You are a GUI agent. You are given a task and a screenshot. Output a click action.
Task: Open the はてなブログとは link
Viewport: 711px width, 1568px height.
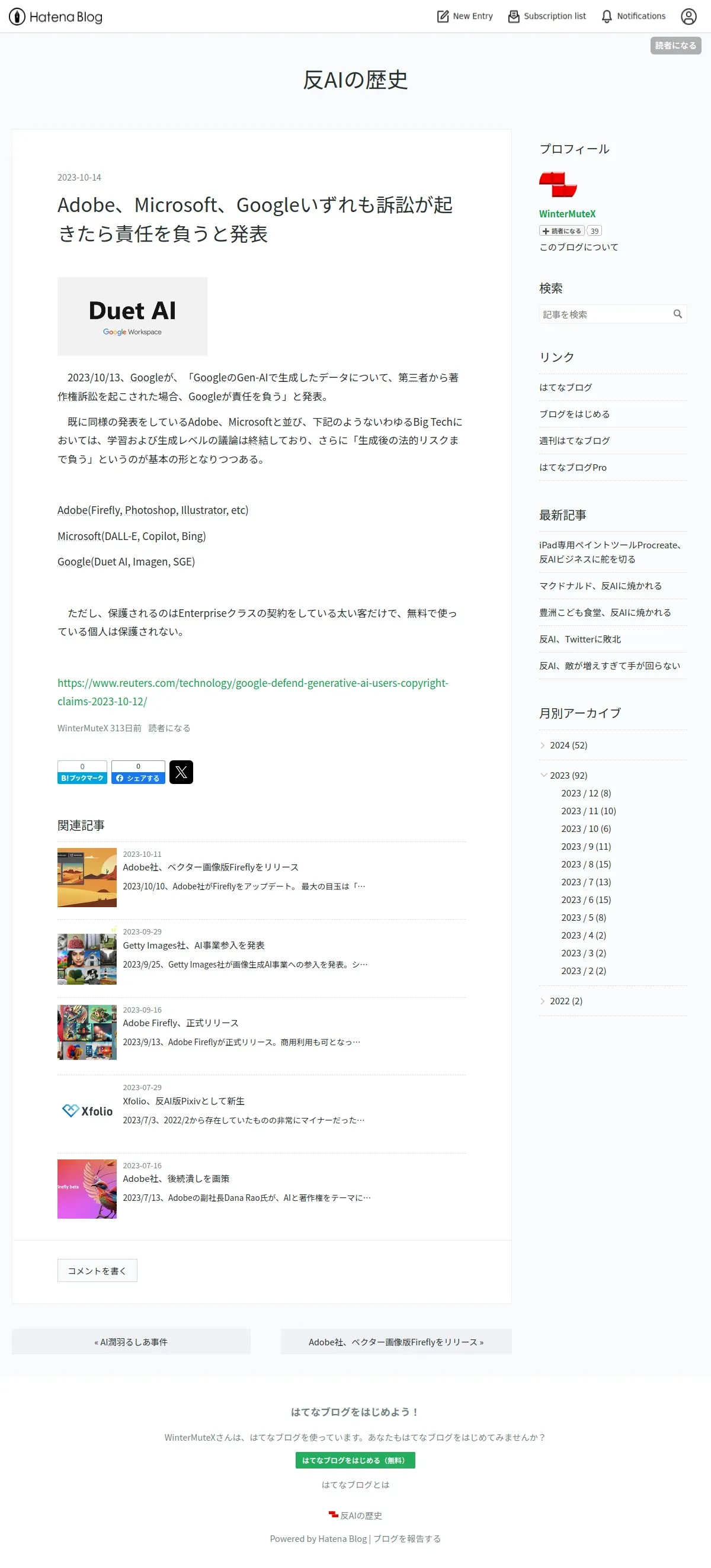coord(355,1485)
